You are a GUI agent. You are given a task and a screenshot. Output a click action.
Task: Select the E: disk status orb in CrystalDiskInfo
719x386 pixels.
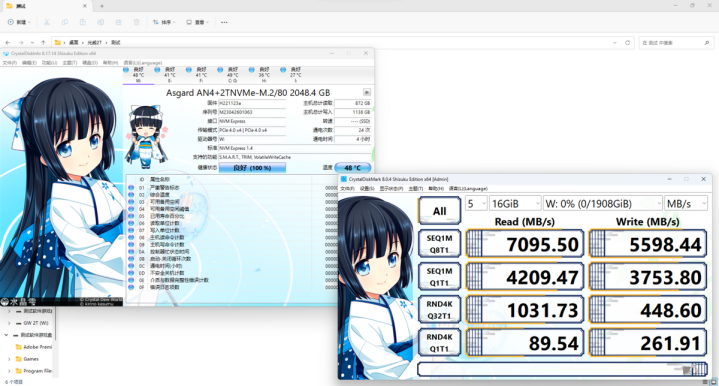point(157,70)
